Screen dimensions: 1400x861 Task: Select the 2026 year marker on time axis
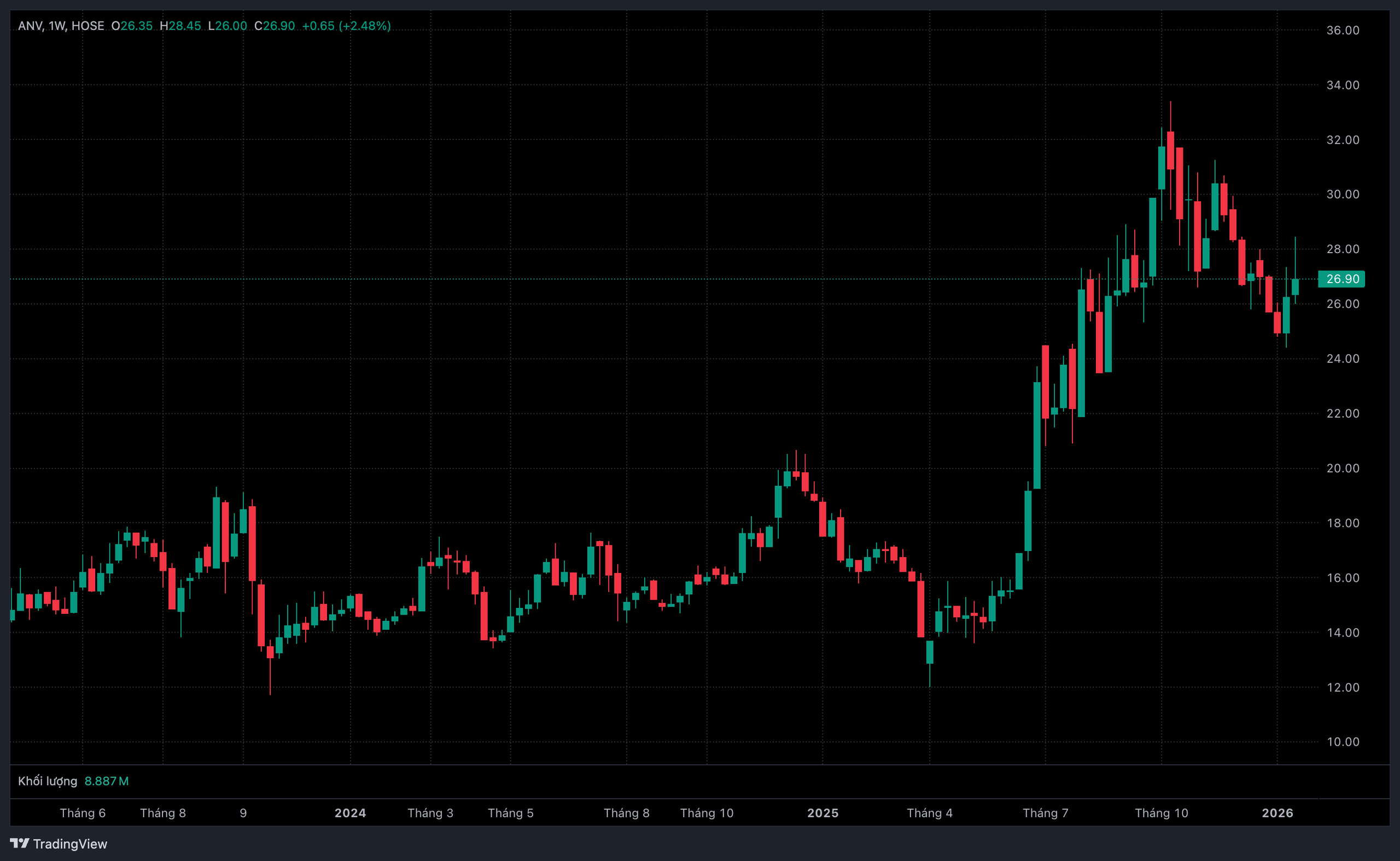[x=1277, y=812]
